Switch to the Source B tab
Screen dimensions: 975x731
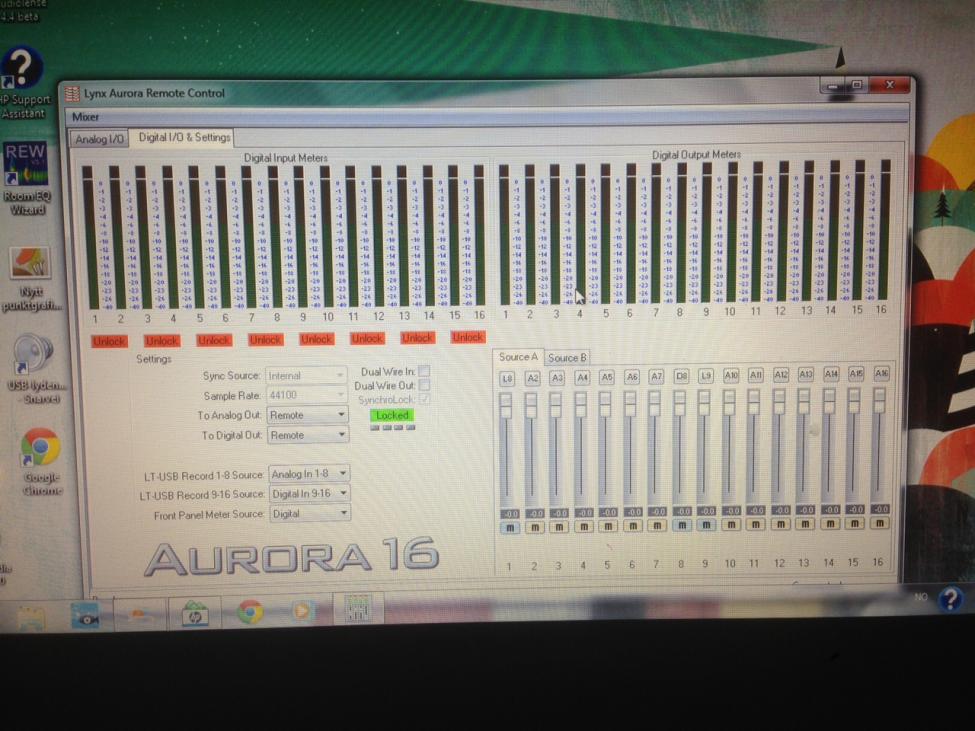tap(566, 358)
